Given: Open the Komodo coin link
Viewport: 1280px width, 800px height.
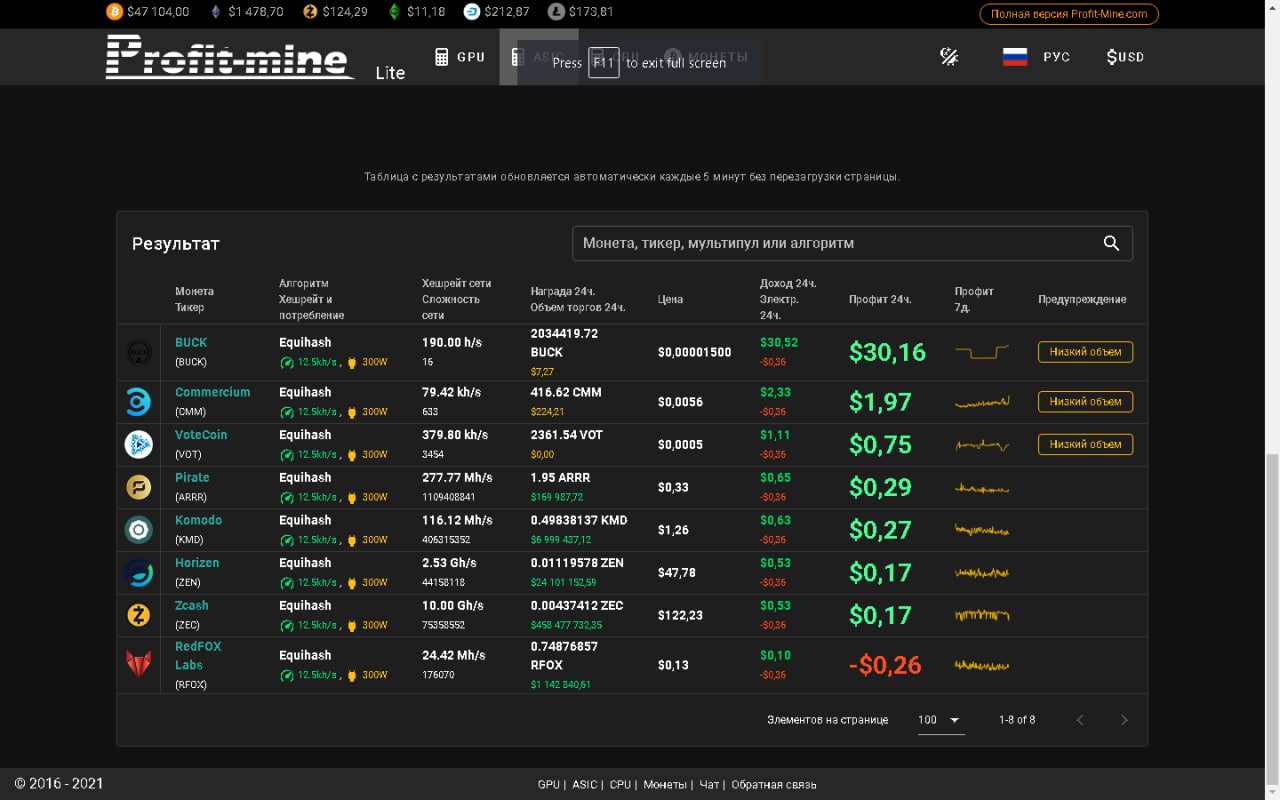Looking at the screenshot, I should coord(199,520).
